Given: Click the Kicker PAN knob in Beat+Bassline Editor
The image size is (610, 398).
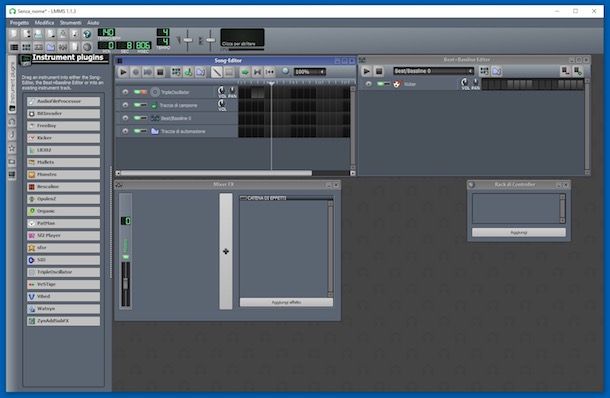Looking at the screenshot, I should click(x=475, y=82).
